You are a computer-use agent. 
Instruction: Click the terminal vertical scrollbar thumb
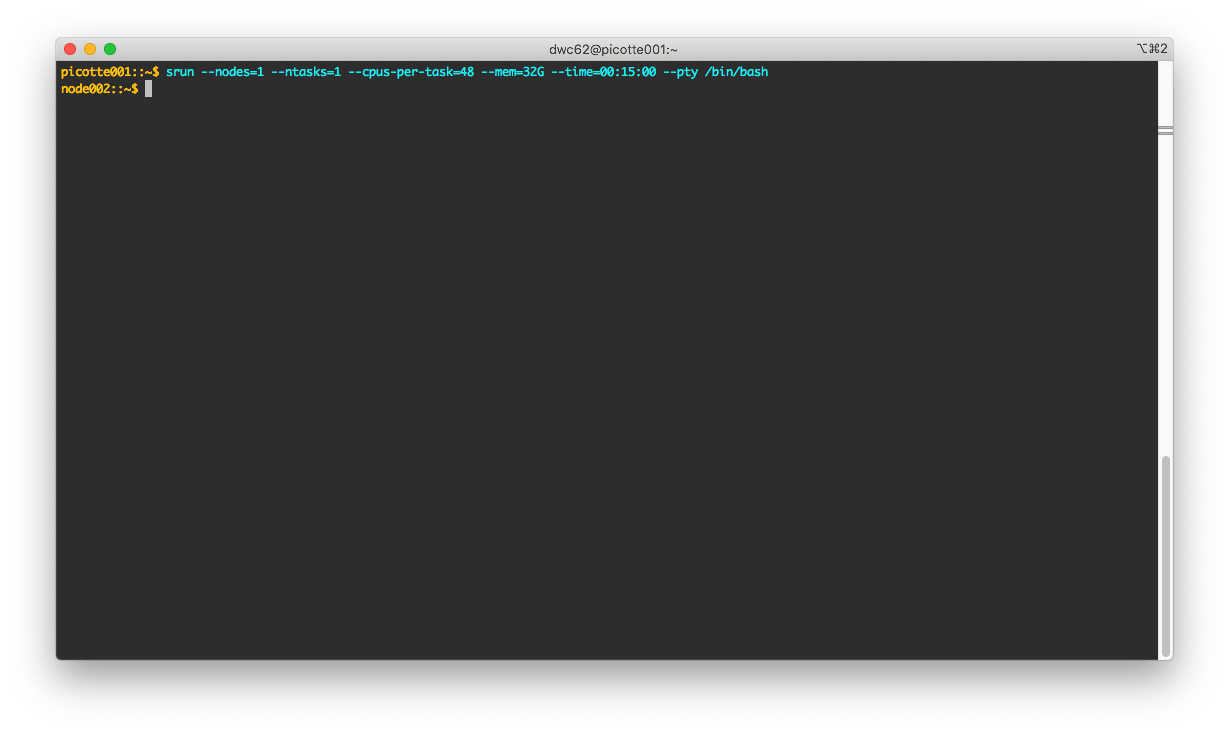pyautogui.click(x=1166, y=555)
